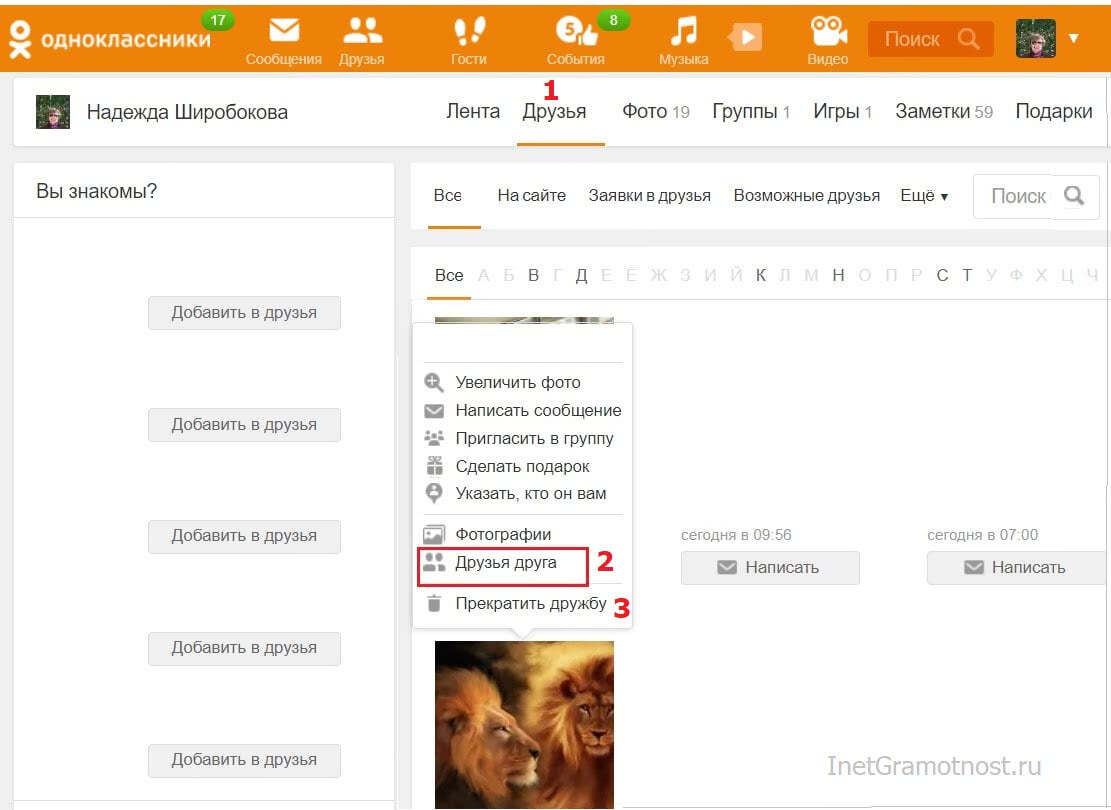The height and width of the screenshot is (810, 1111).
Task: Click the Друзья people icon in header
Action: click(x=361, y=34)
